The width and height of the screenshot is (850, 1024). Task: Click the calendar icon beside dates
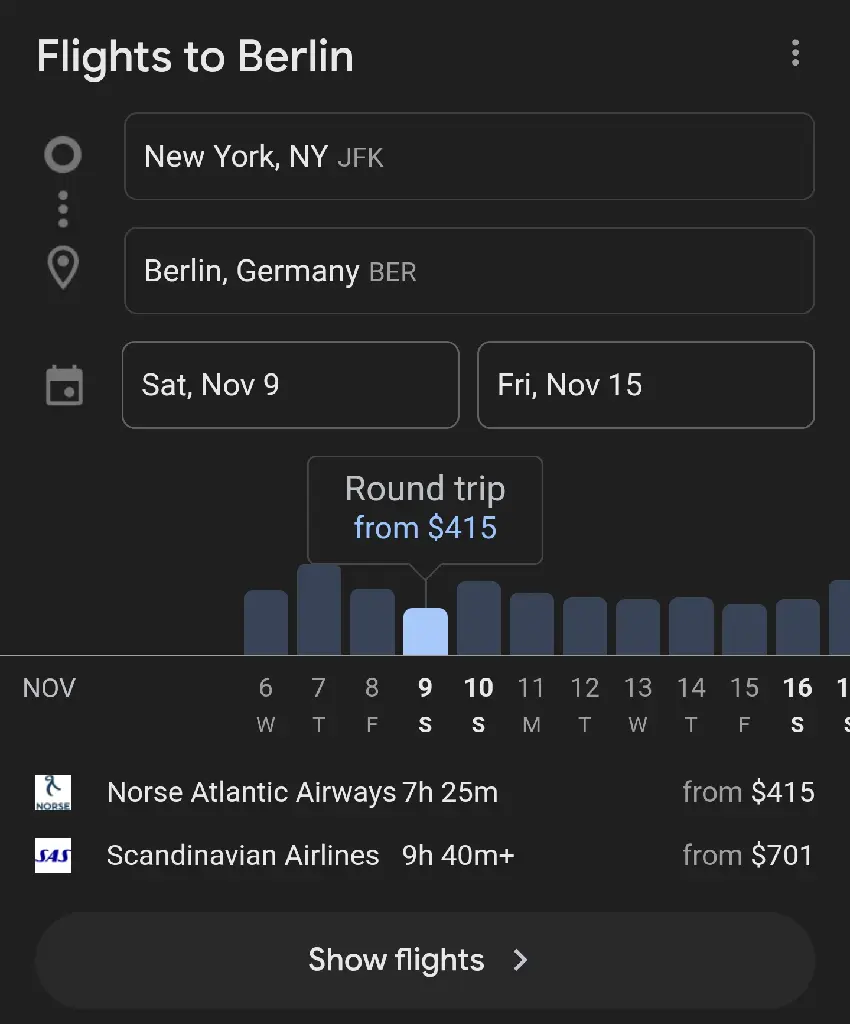tap(64, 385)
